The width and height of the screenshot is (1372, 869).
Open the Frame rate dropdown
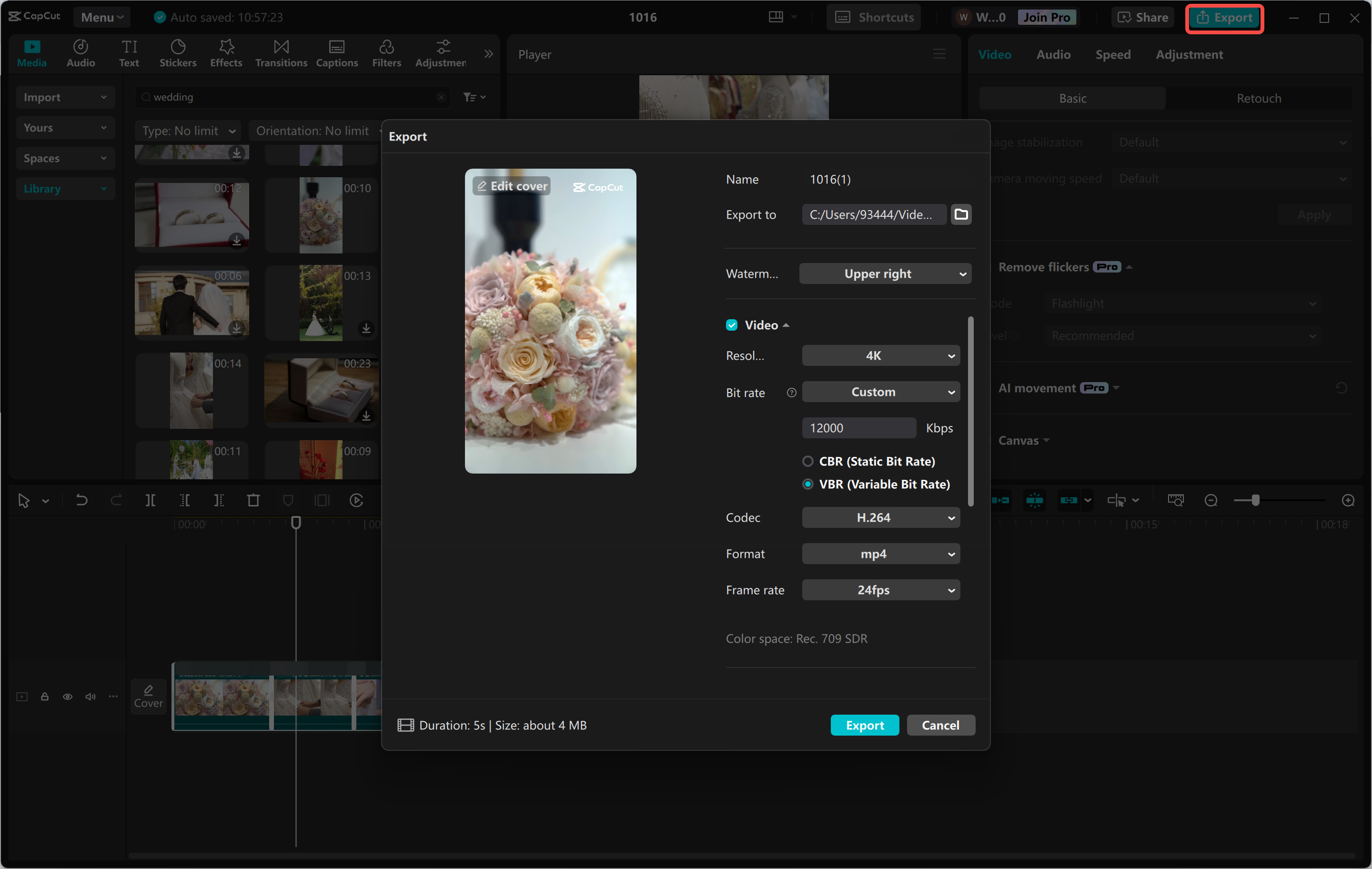click(880, 590)
